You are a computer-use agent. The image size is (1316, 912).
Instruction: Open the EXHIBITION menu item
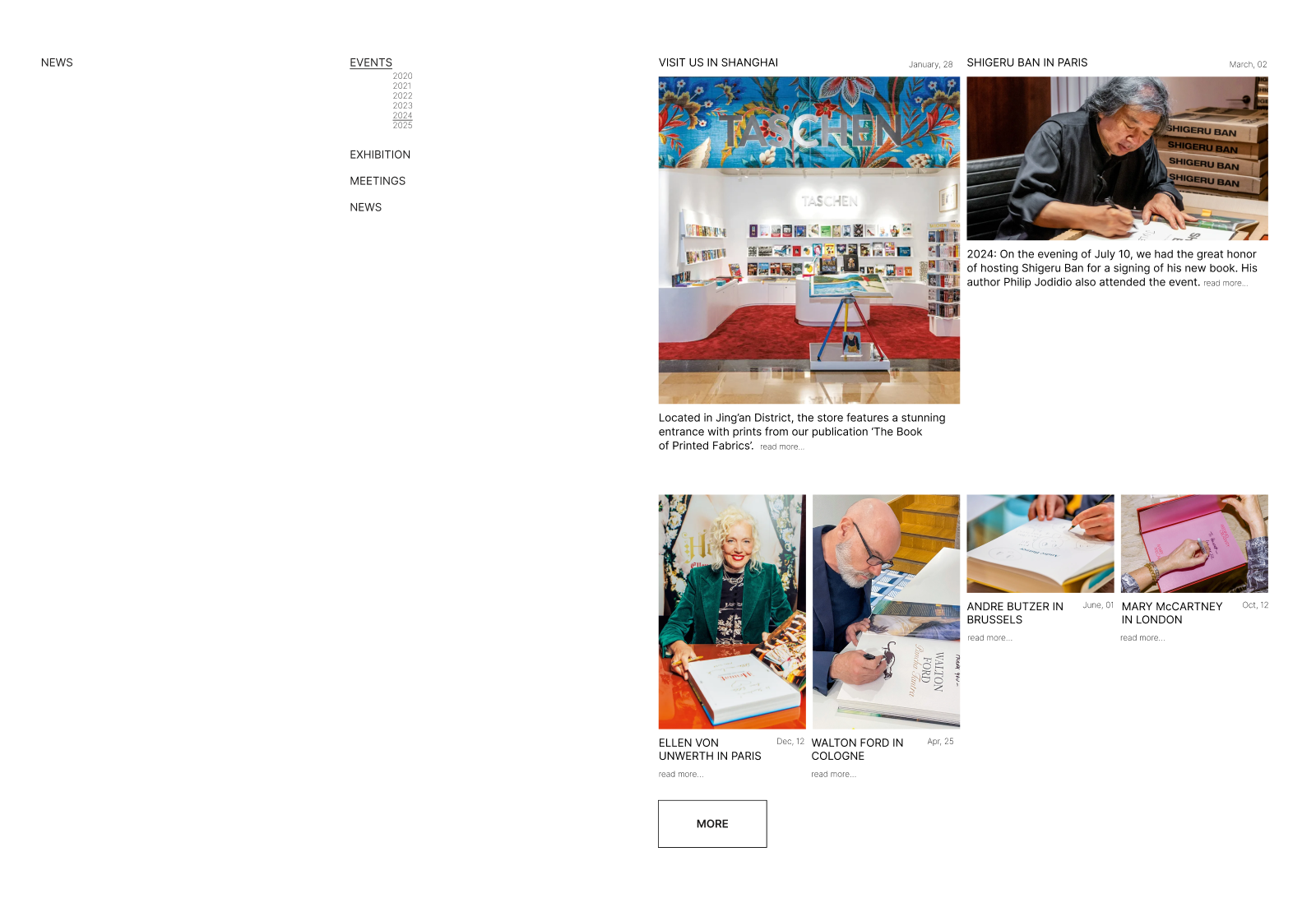click(380, 155)
